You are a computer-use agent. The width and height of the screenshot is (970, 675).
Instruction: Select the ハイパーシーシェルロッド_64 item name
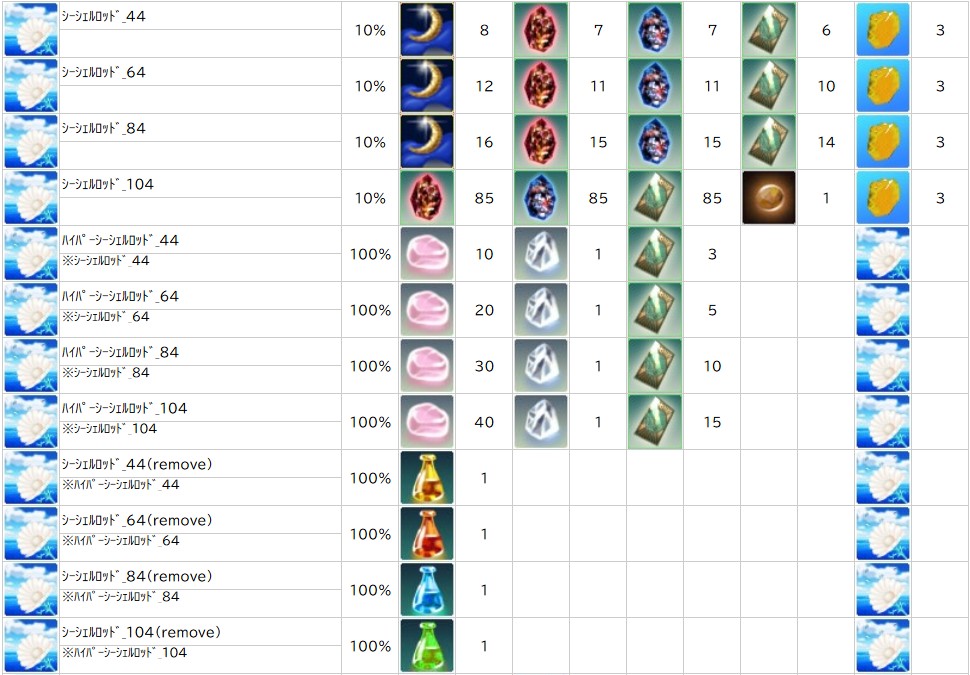120,296
